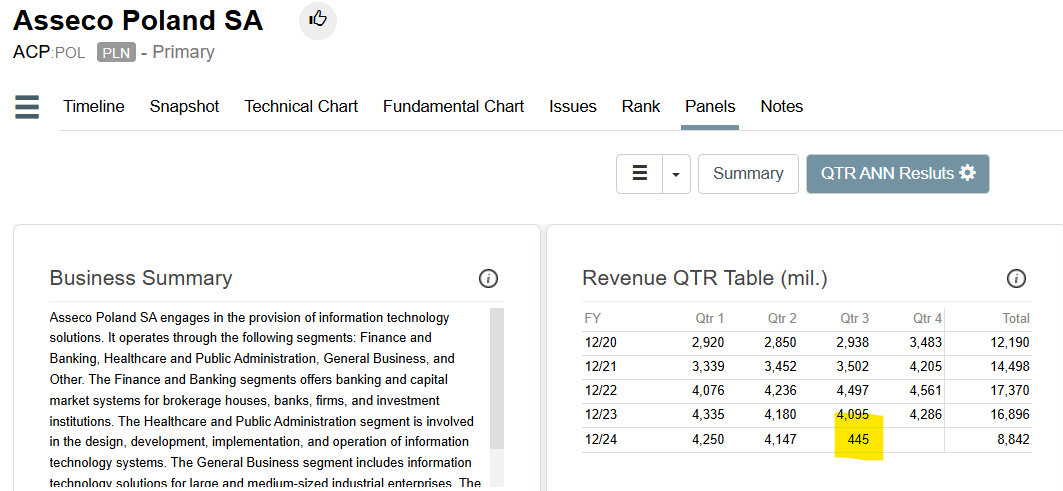The height and width of the screenshot is (491, 1063).
Task: Open Revenue QTR Table info icon
Action: [x=1016, y=278]
